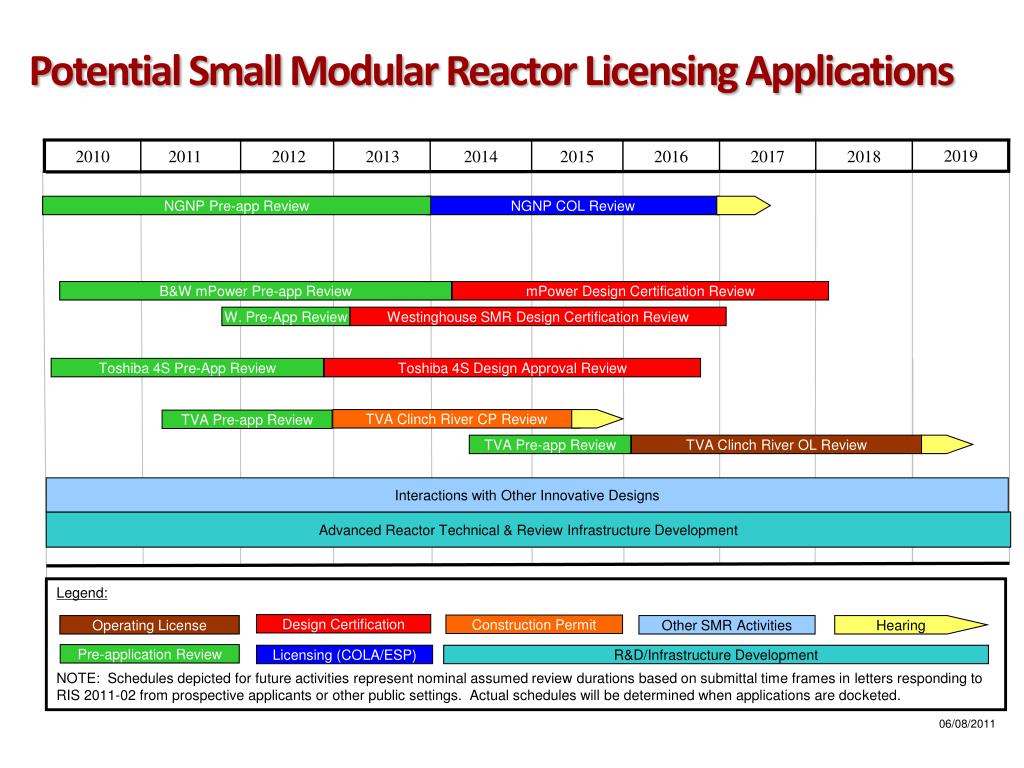Image resolution: width=1024 pixels, height=768 pixels.
Task: Select the 2019 year header cell
Action: (960, 156)
